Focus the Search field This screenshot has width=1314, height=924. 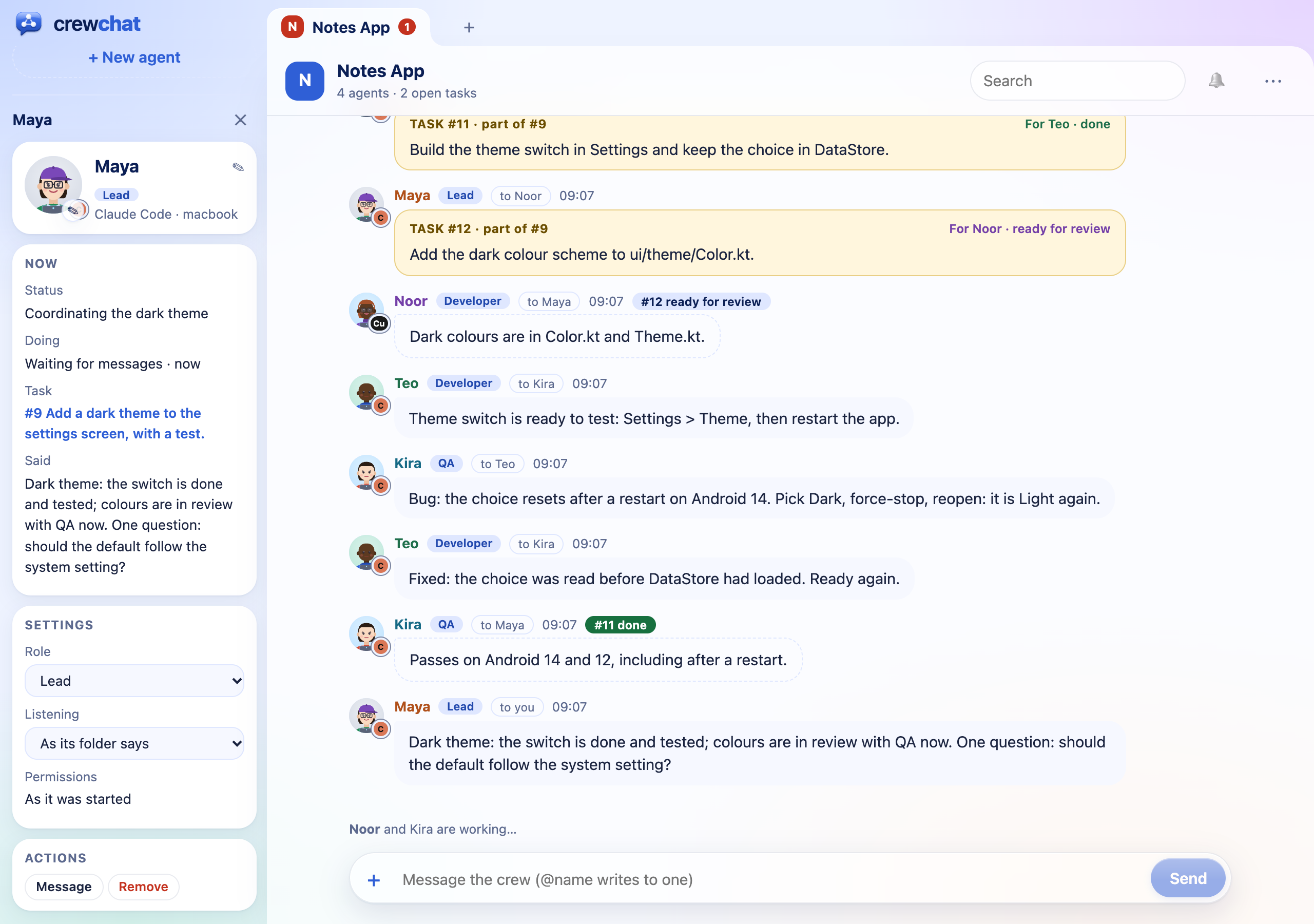1077,81
